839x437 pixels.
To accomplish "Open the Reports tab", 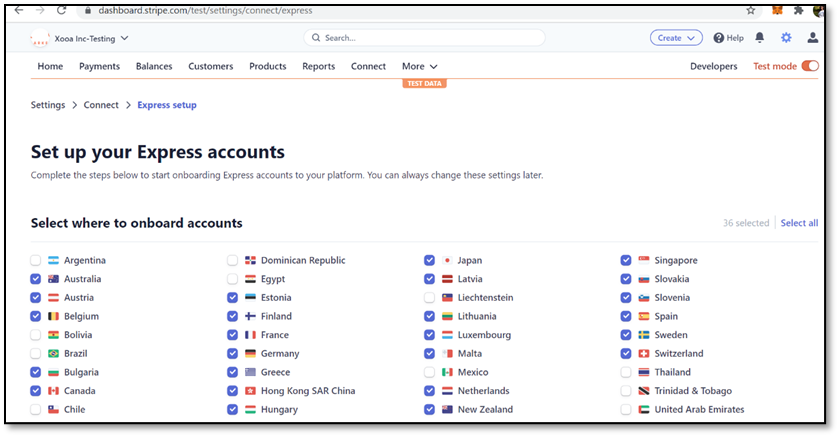I will [x=318, y=66].
